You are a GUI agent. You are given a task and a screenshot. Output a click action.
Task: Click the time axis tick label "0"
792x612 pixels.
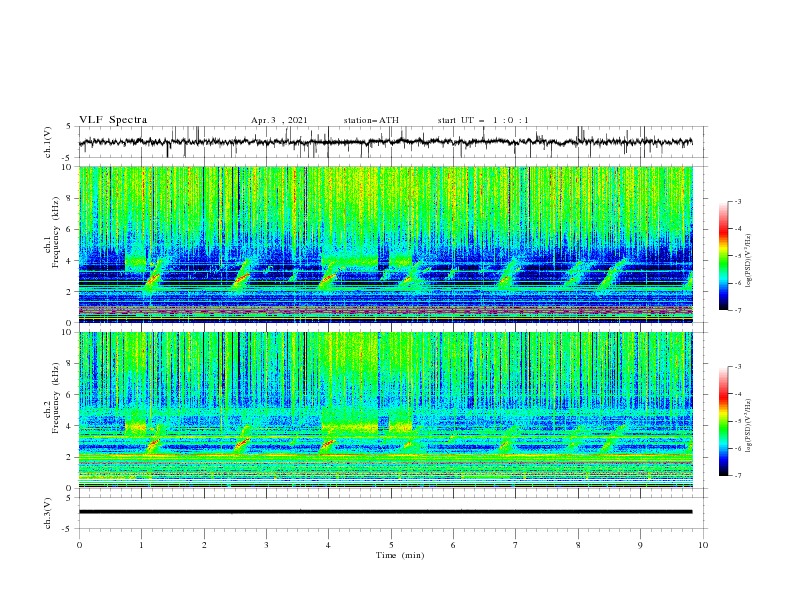(x=79, y=545)
